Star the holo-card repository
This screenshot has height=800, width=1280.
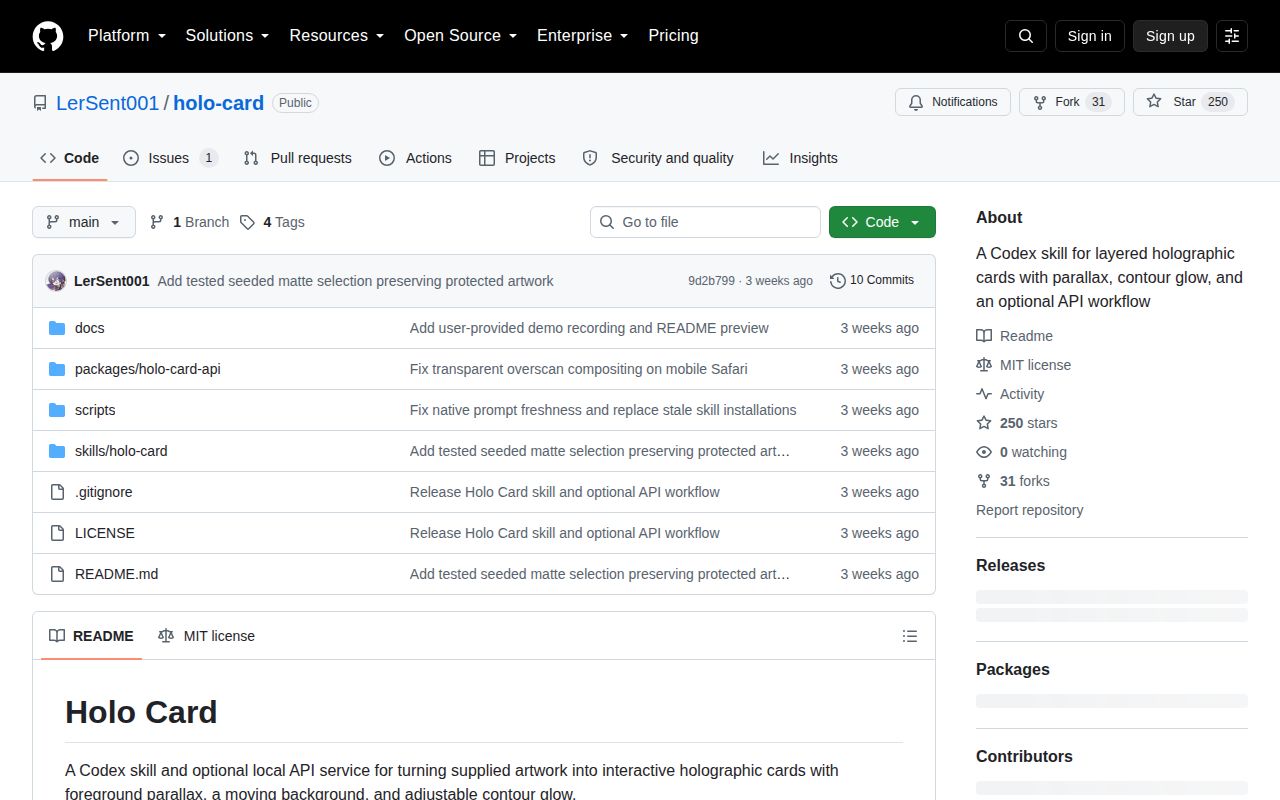tap(1190, 102)
